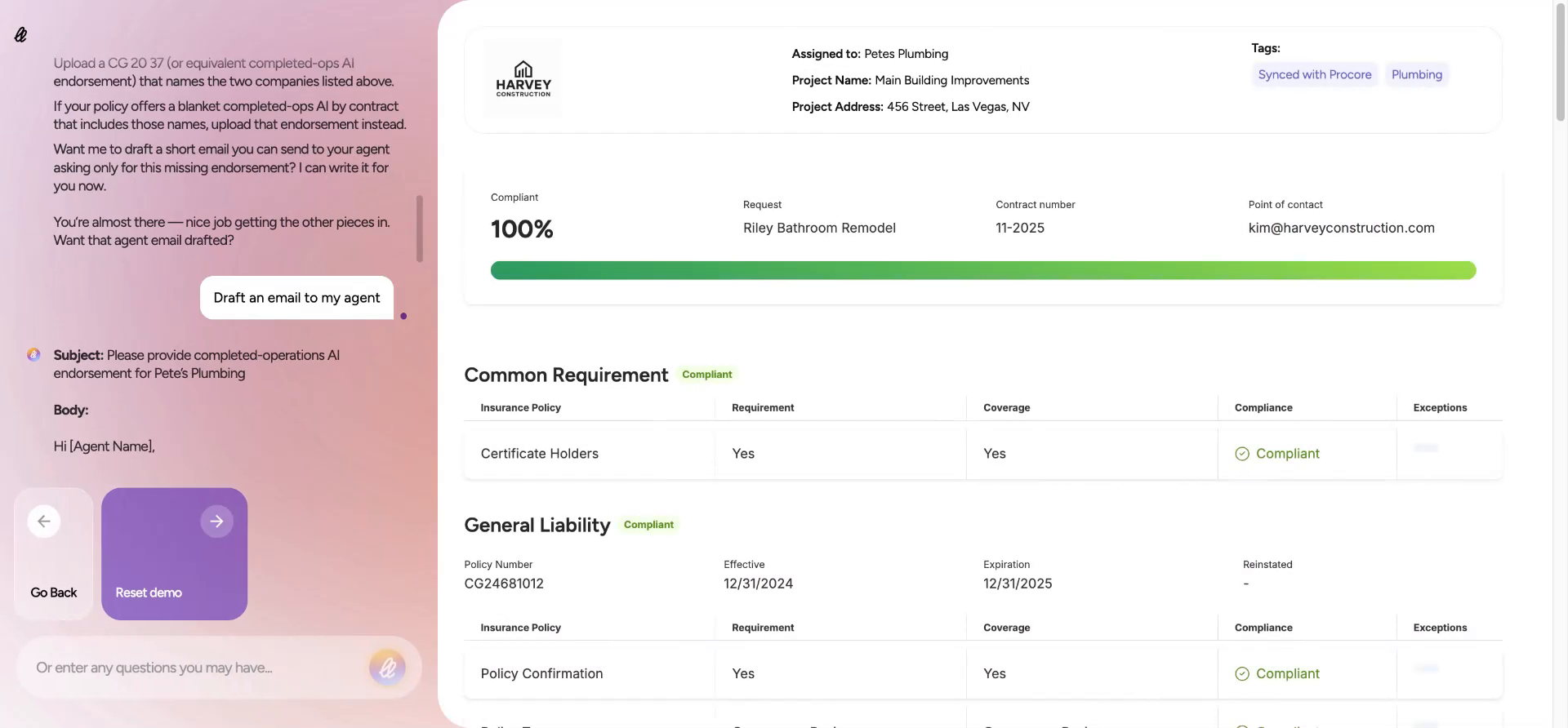
Task: Click the Synced with Procore tag
Action: [x=1315, y=74]
